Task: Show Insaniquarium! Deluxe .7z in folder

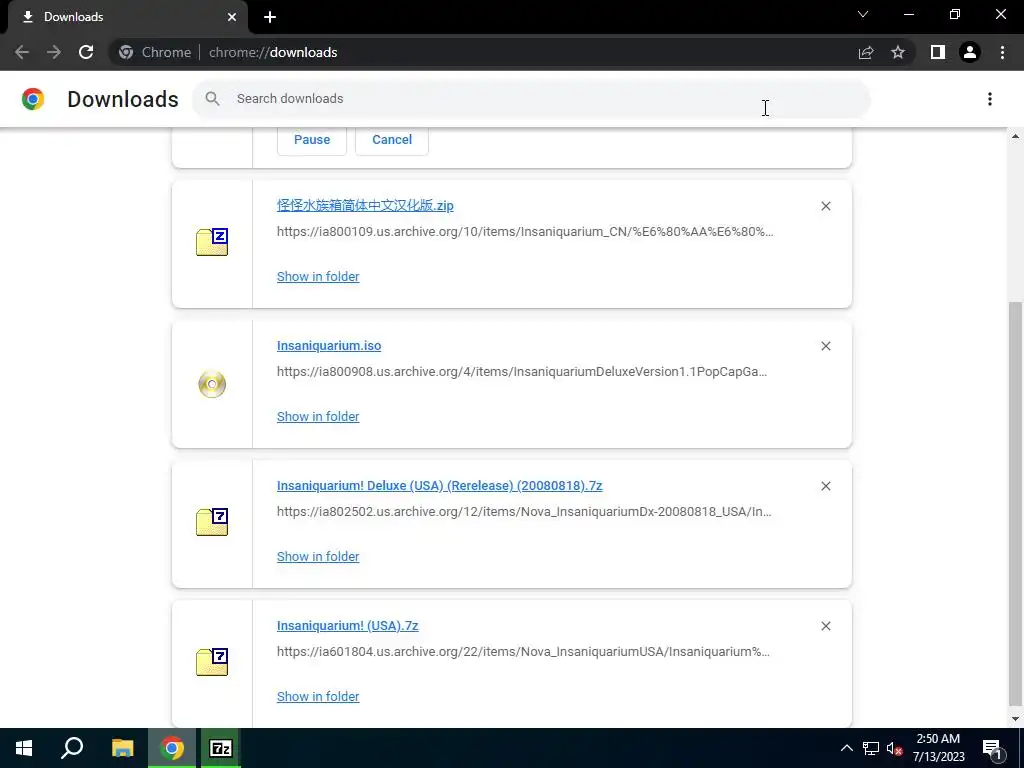Action: (x=318, y=556)
